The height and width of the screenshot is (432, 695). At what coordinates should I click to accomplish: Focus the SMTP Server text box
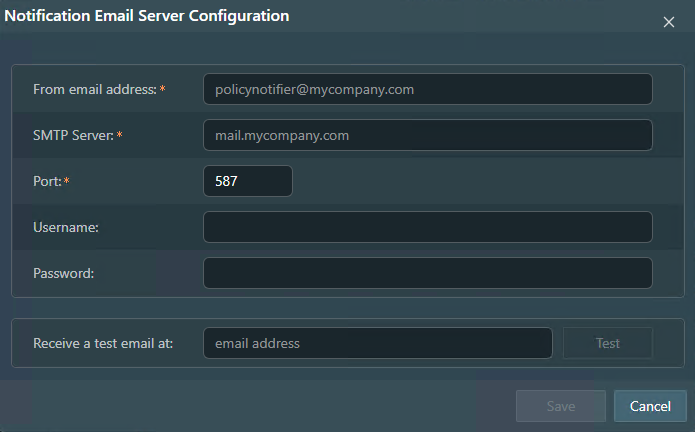tap(427, 135)
